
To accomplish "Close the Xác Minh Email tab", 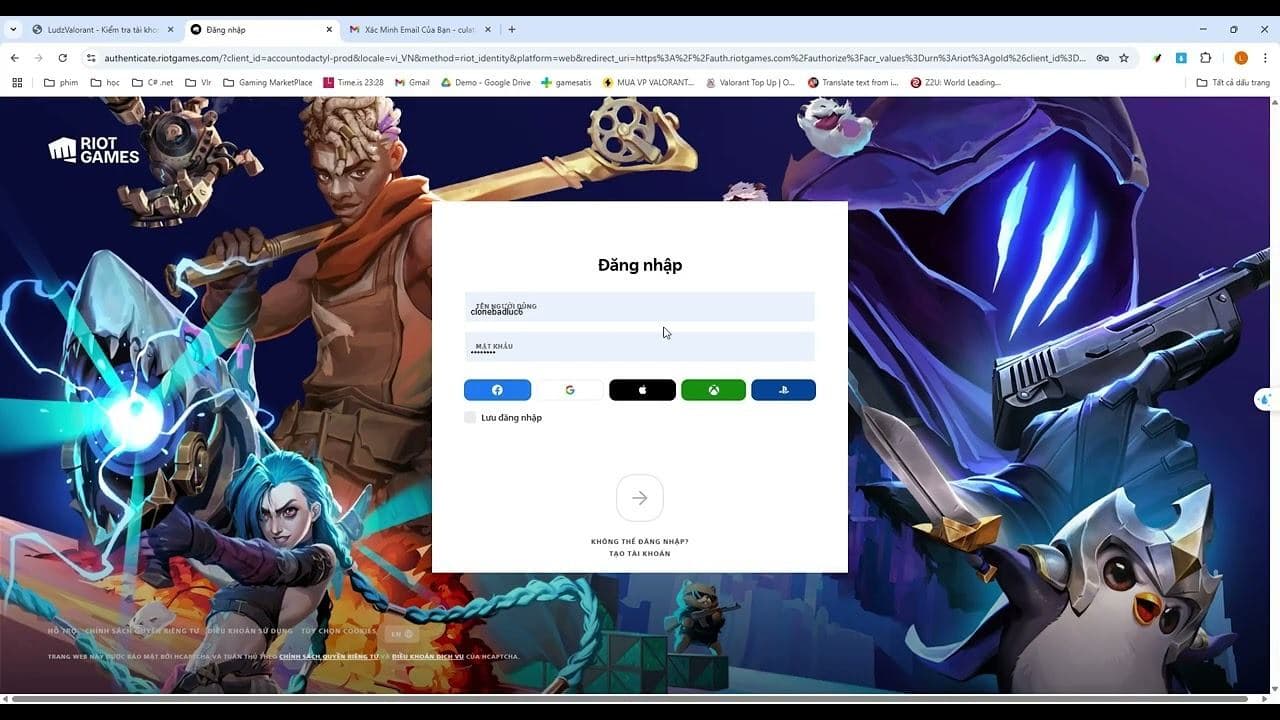I will 486,30.
